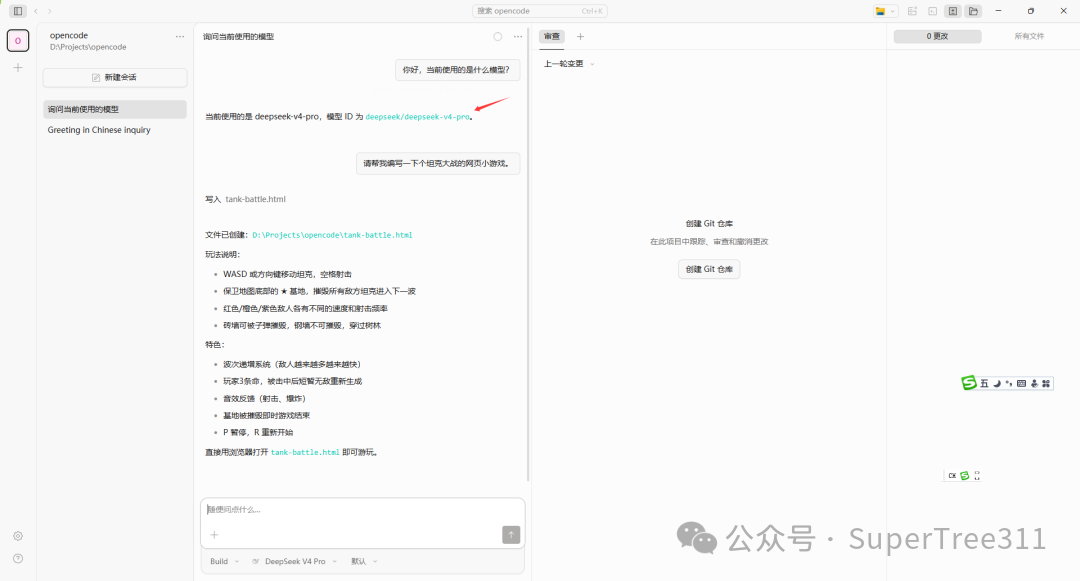Go forward with the right arrow
The width and height of the screenshot is (1080, 581).
tap(50, 11)
